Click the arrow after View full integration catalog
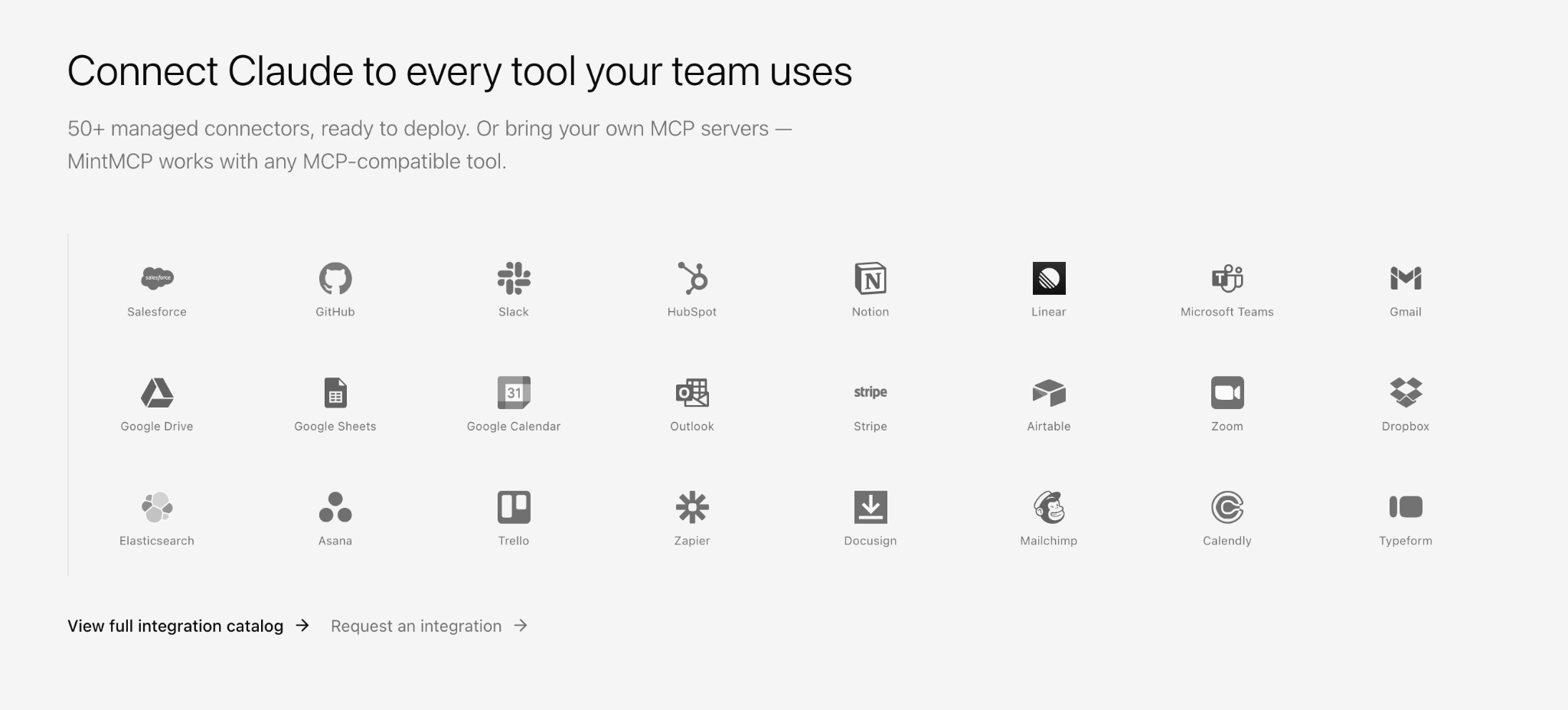Image resolution: width=1568 pixels, height=710 pixels. (302, 626)
